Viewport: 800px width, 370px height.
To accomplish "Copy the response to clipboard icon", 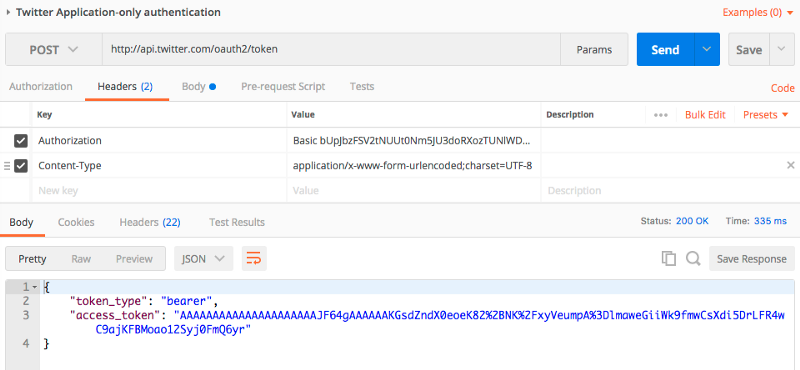I will [x=668, y=258].
